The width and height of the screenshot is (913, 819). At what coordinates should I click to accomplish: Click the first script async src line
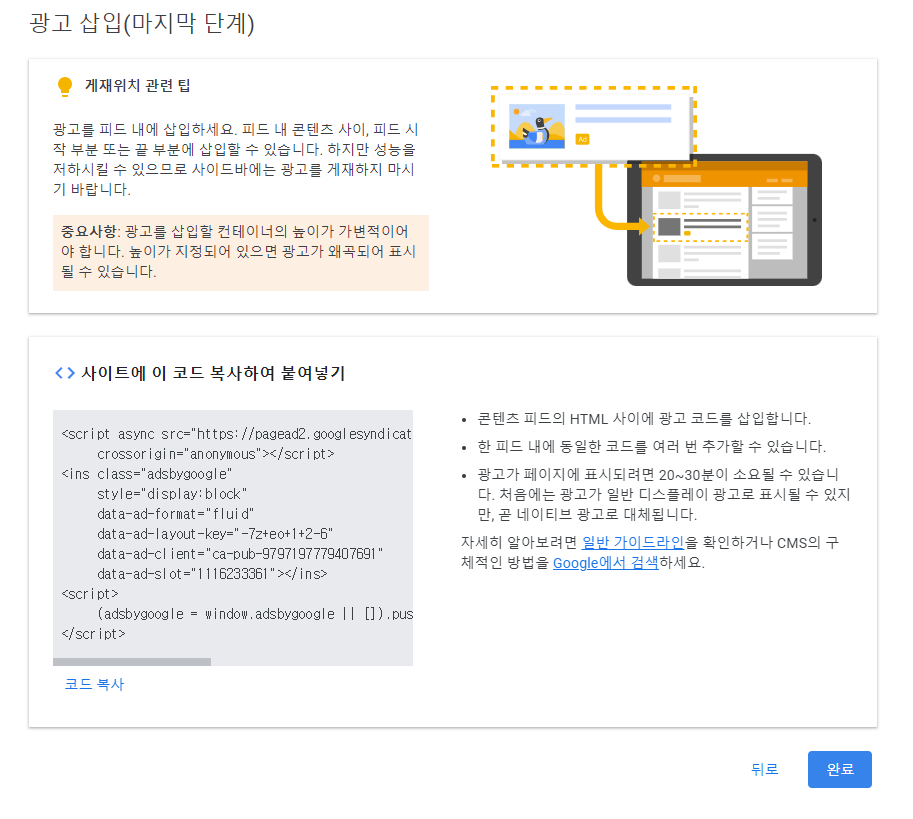coord(236,434)
